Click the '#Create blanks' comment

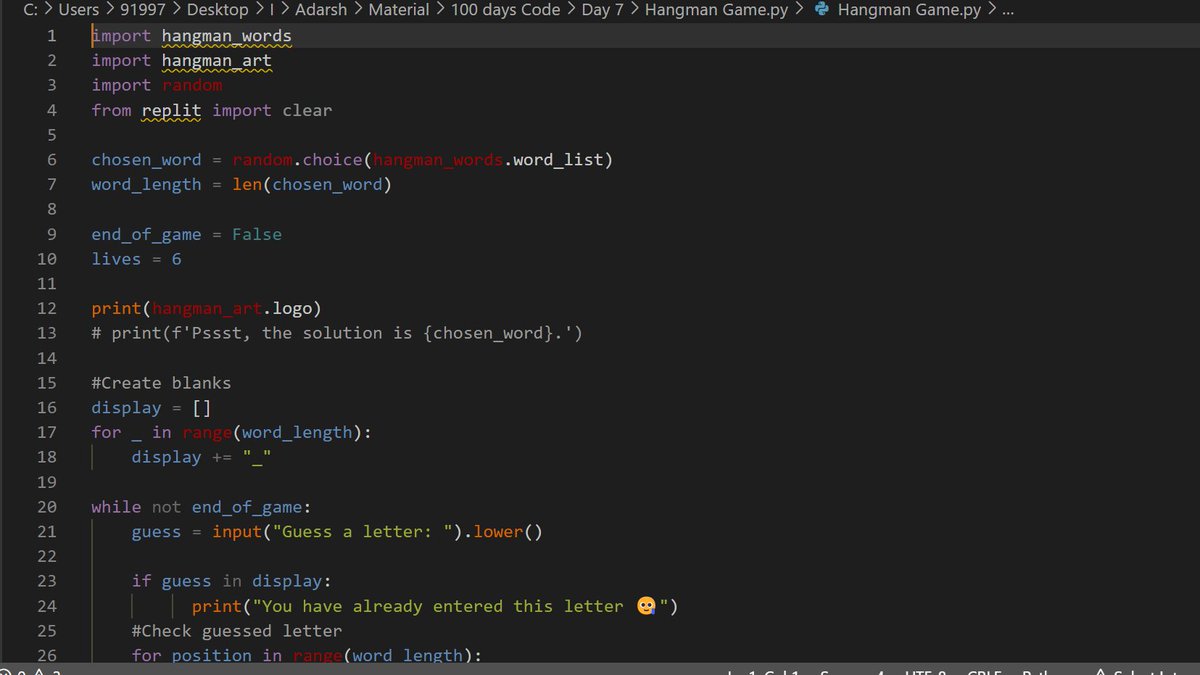point(161,383)
